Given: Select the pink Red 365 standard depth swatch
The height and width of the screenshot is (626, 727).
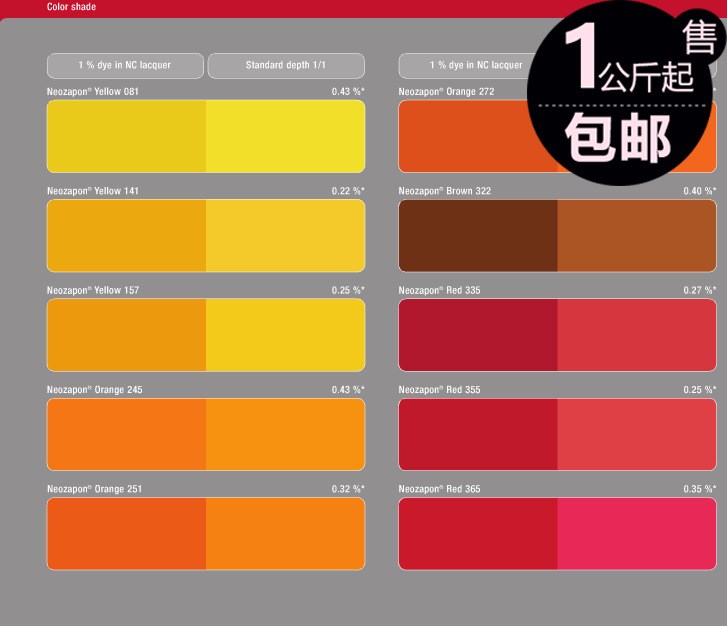Looking at the screenshot, I should pyautogui.click(x=637, y=534).
